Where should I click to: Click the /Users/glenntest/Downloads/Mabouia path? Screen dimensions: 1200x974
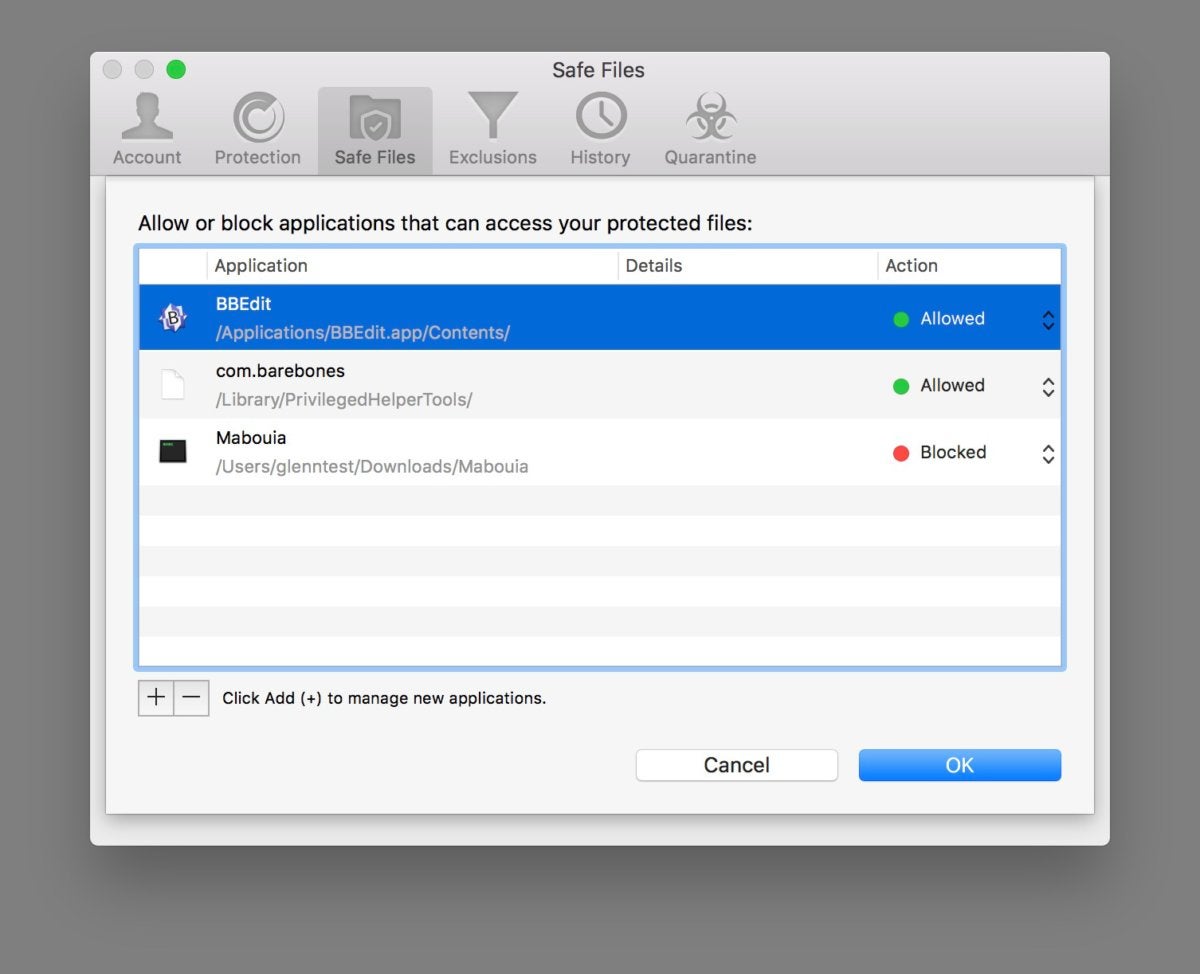[372, 467]
